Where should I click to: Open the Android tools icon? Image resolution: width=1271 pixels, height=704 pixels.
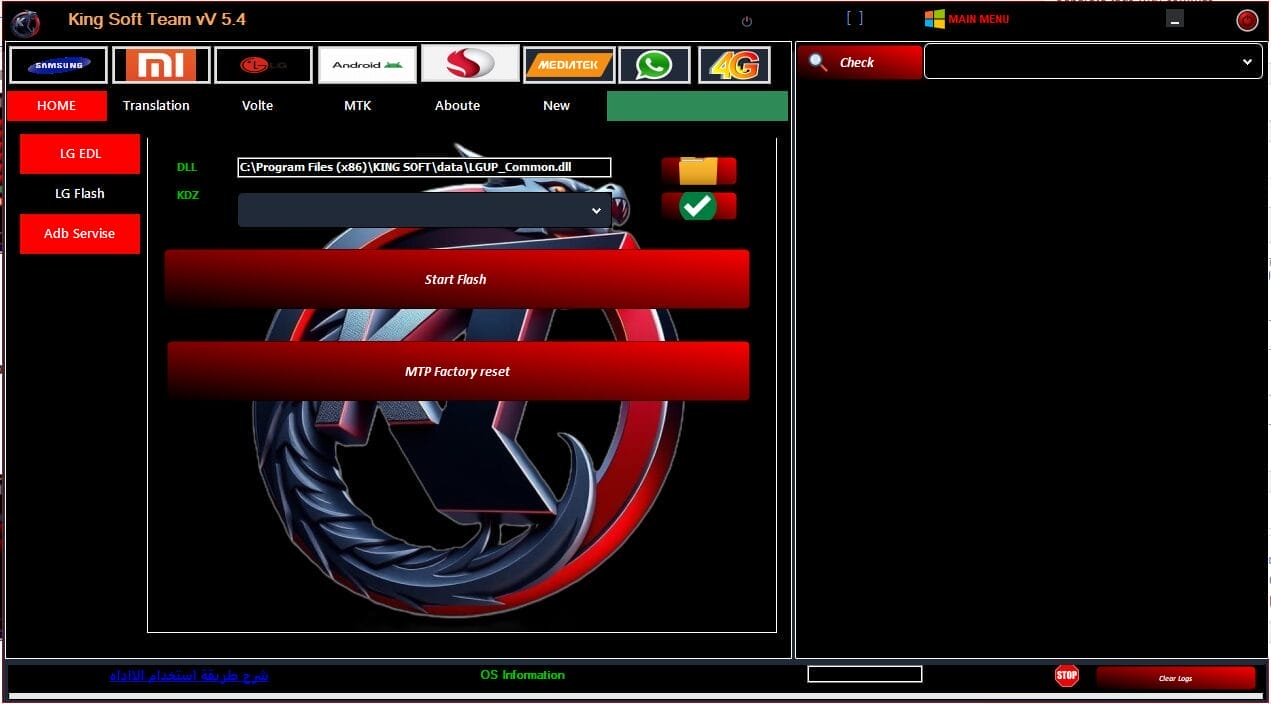pos(367,65)
